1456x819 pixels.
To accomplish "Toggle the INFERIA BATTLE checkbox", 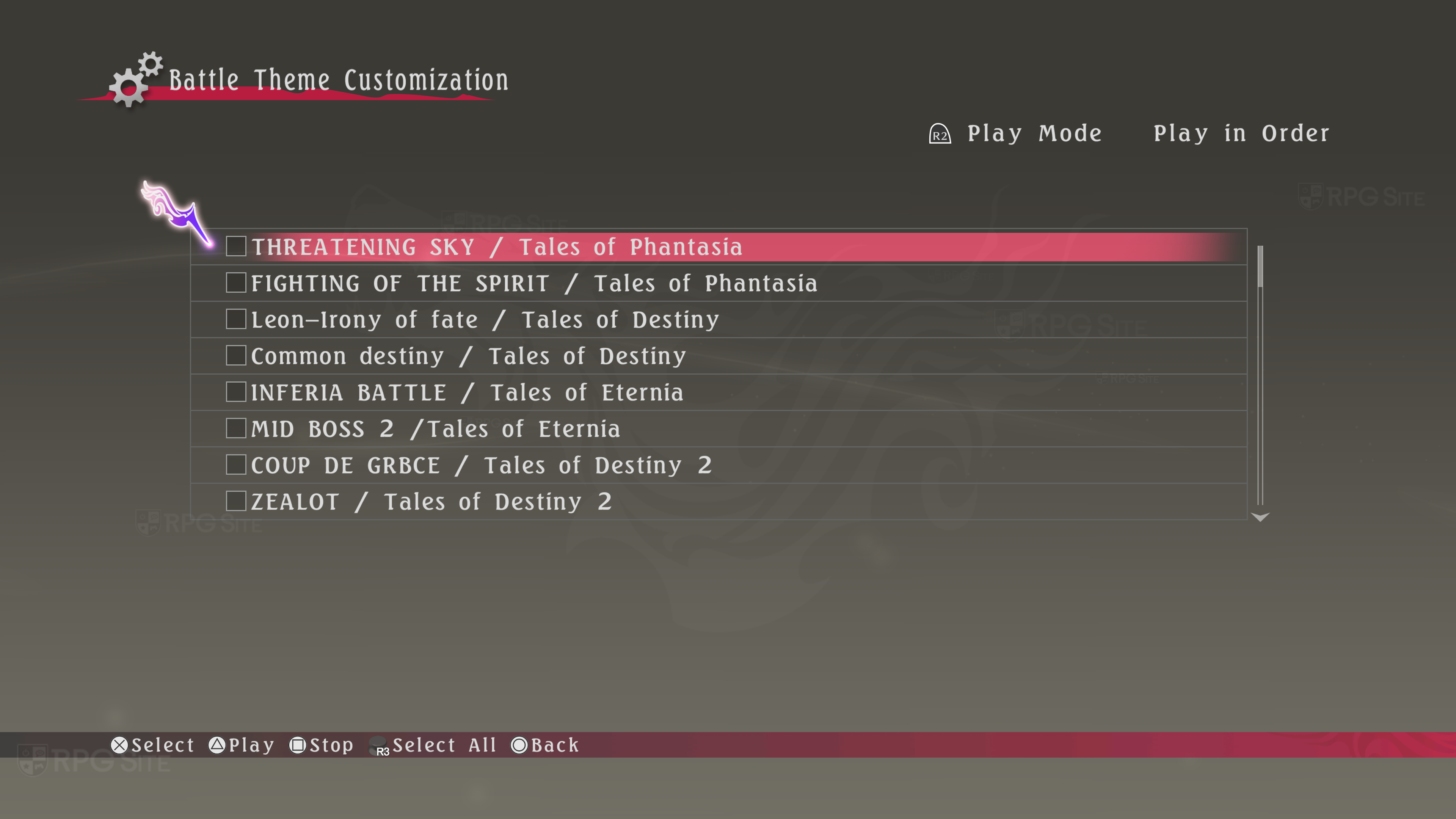I will (236, 392).
